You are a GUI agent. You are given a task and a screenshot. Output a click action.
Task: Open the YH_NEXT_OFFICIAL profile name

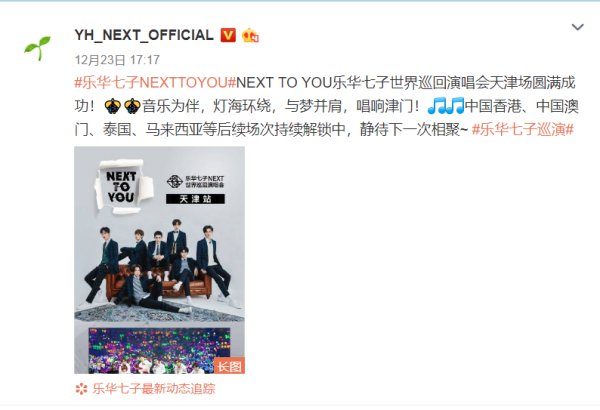pos(144,35)
